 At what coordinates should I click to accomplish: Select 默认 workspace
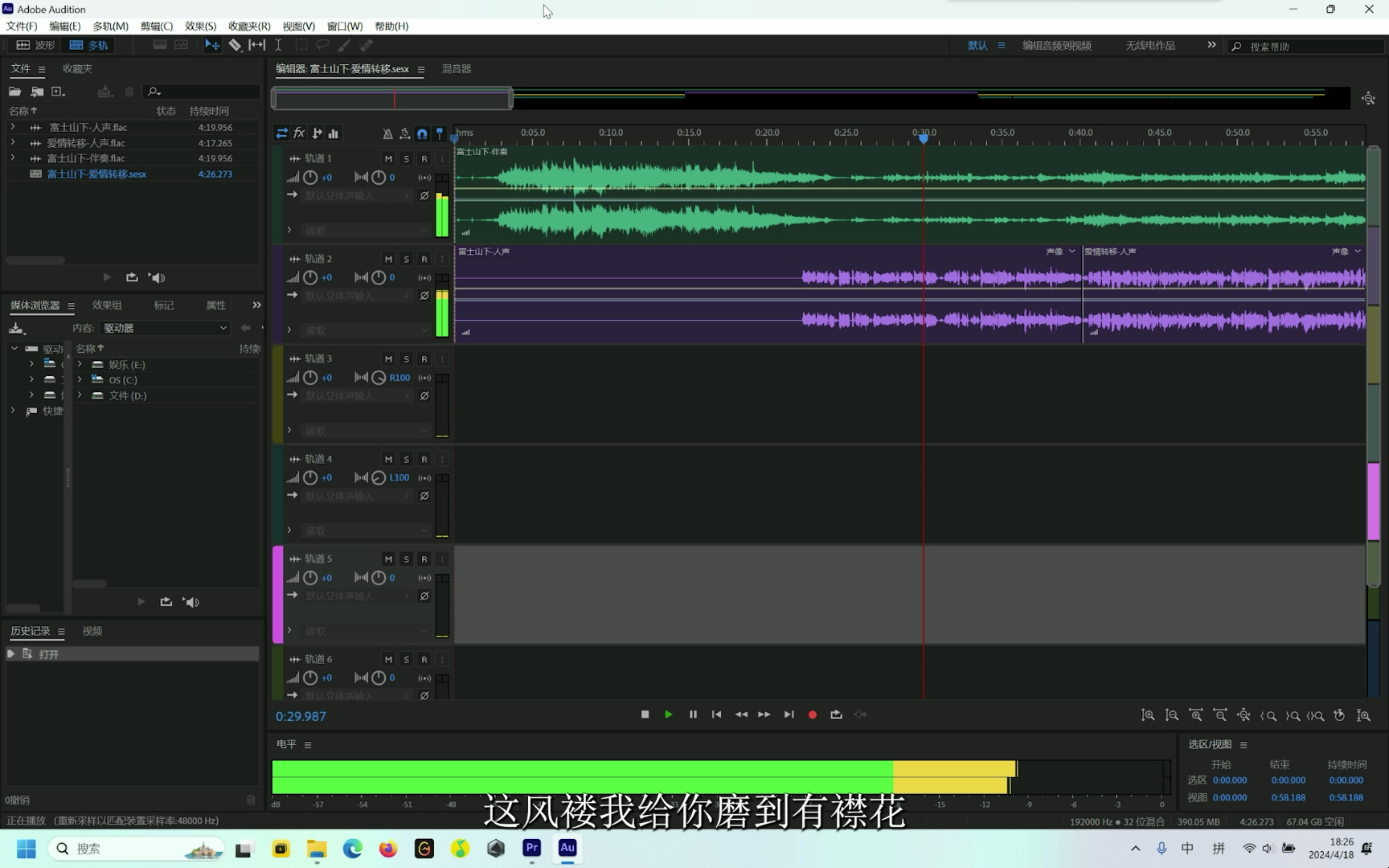pyautogui.click(x=977, y=46)
